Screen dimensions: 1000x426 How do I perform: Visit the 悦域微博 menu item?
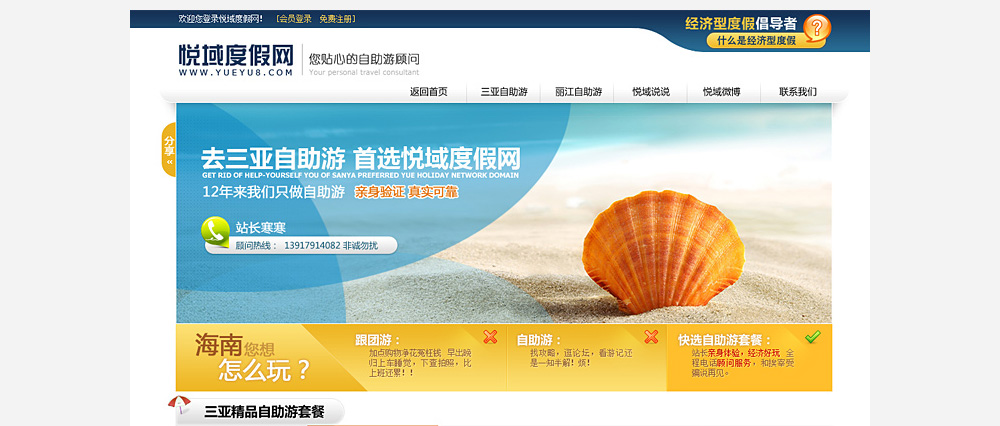pos(721,92)
